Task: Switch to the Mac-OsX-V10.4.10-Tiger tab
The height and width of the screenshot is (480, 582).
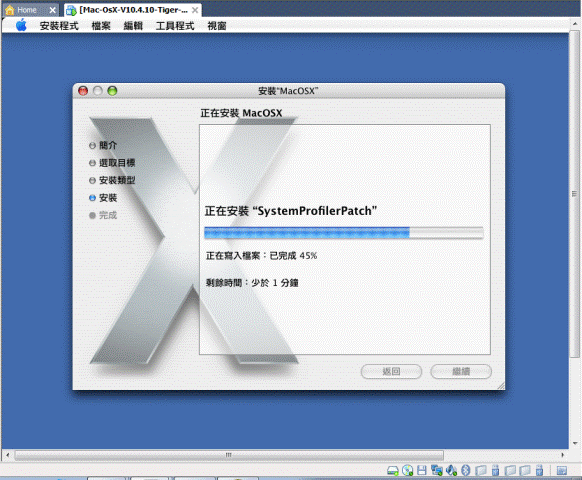Action: tap(133, 10)
